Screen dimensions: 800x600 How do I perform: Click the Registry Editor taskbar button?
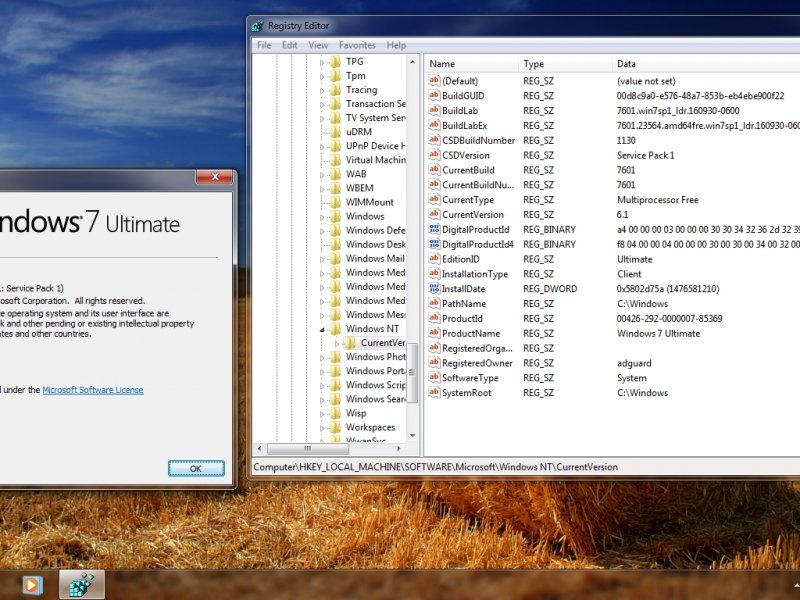tap(82, 585)
